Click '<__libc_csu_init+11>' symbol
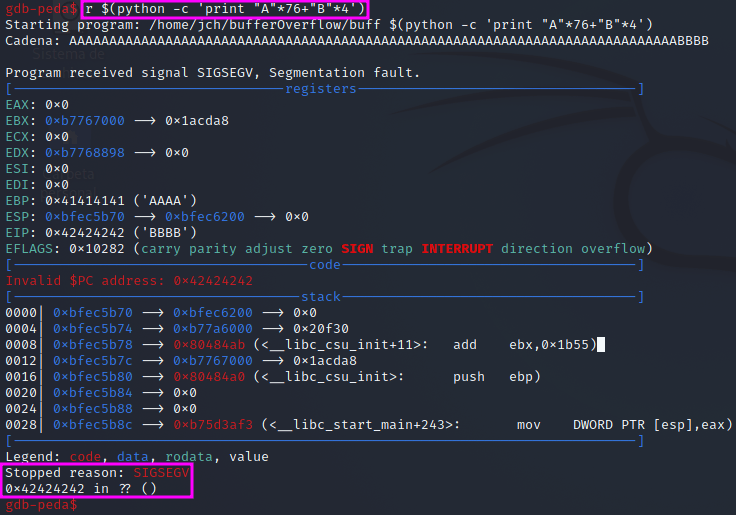 pos(341,345)
